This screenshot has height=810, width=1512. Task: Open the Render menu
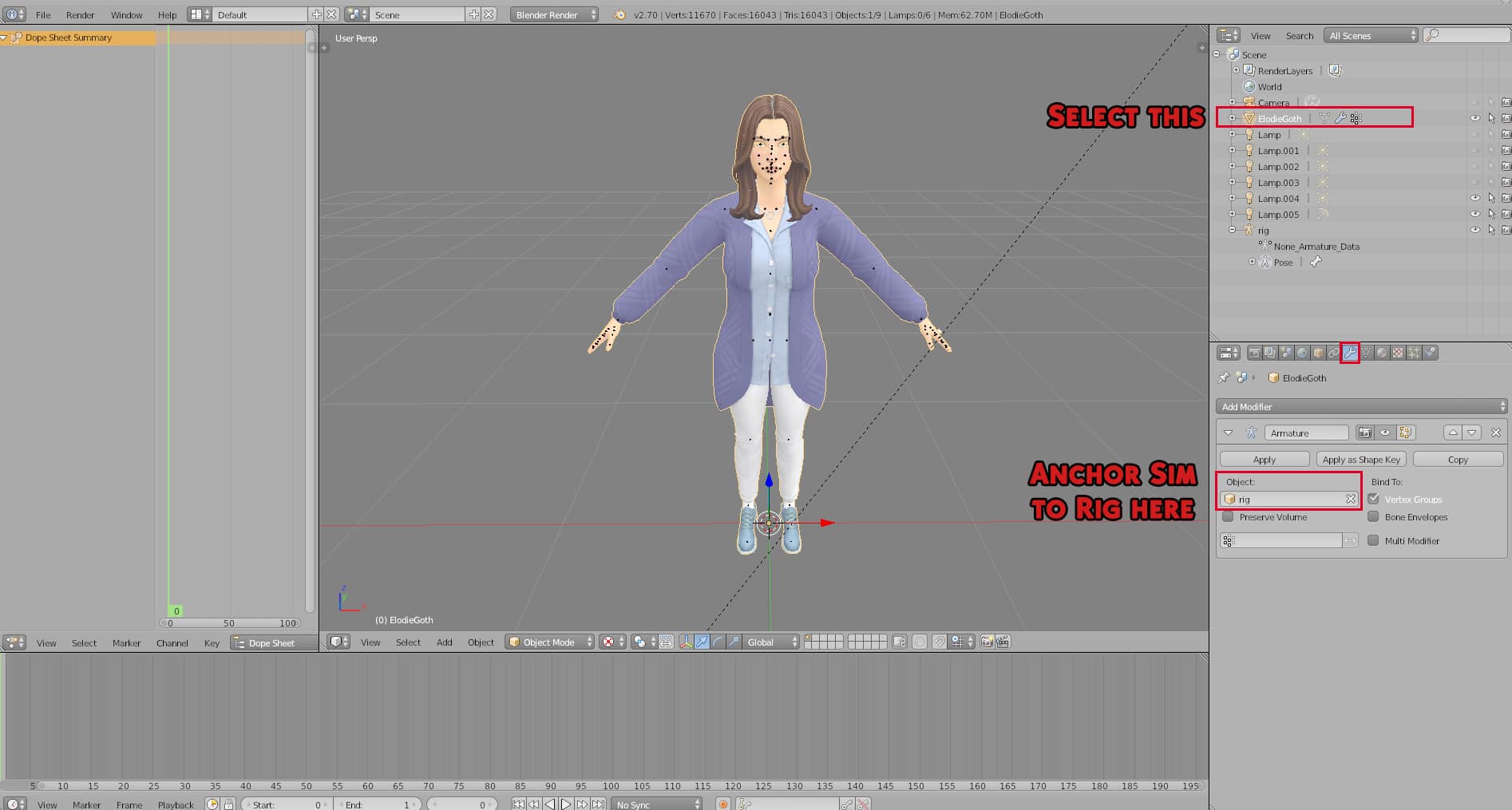pyautogui.click(x=80, y=14)
